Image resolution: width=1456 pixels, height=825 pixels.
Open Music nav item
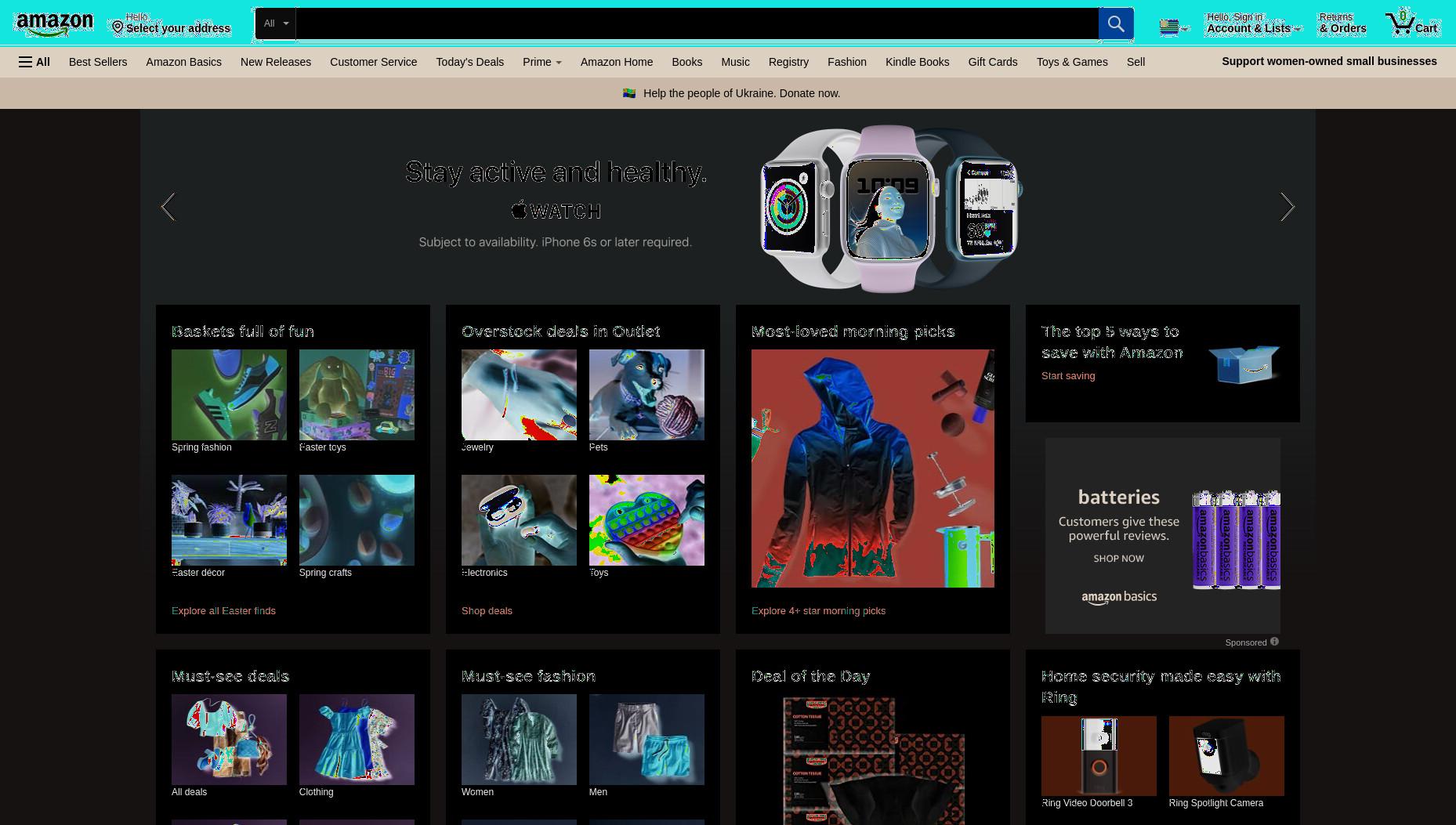(735, 62)
